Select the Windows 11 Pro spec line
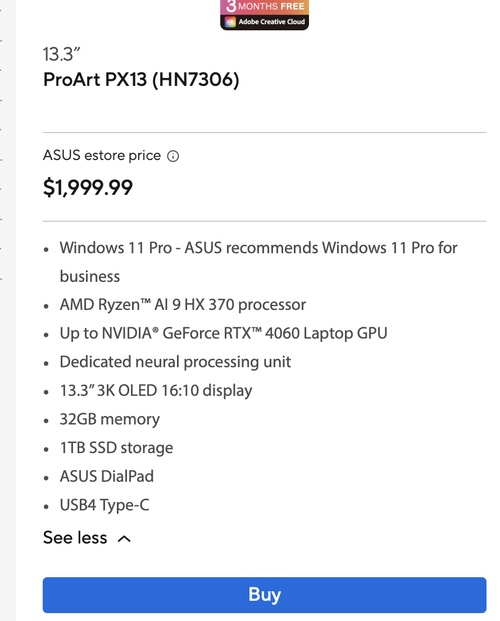 [x=258, y=262]
